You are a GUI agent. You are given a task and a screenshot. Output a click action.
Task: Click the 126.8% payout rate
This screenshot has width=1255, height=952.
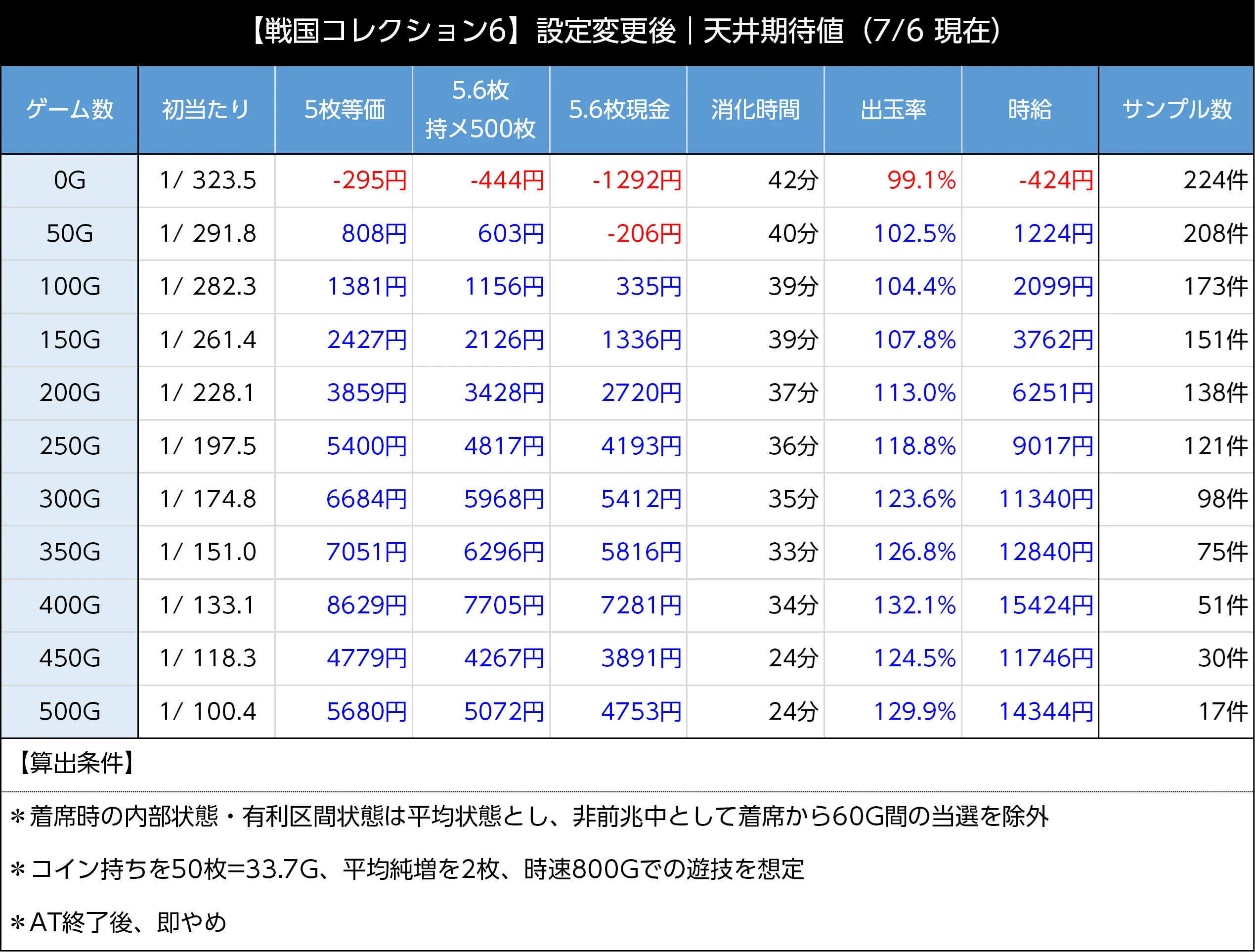click(914, 552)
